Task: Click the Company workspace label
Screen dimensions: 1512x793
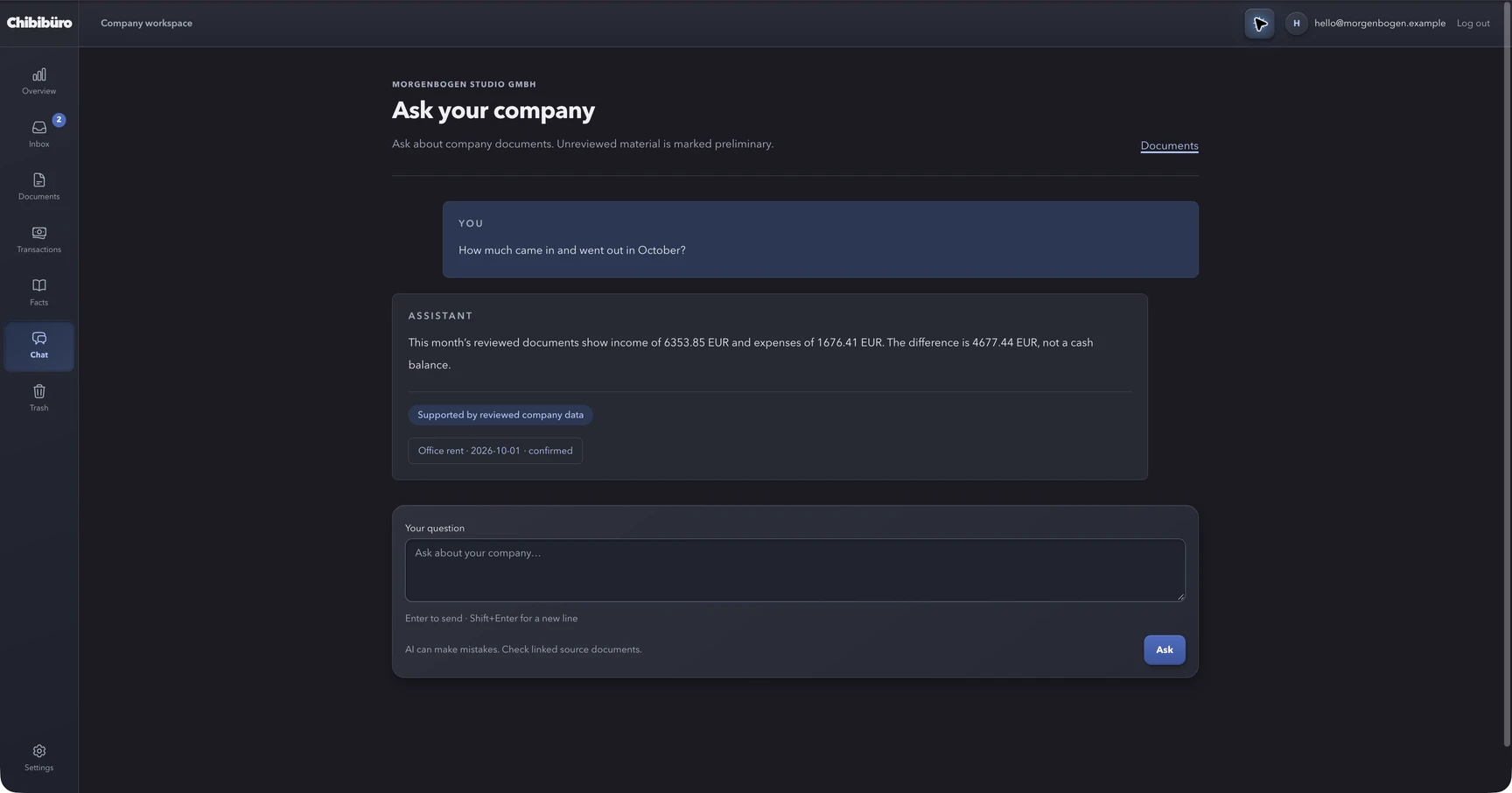Action: (x=146, y=24)
